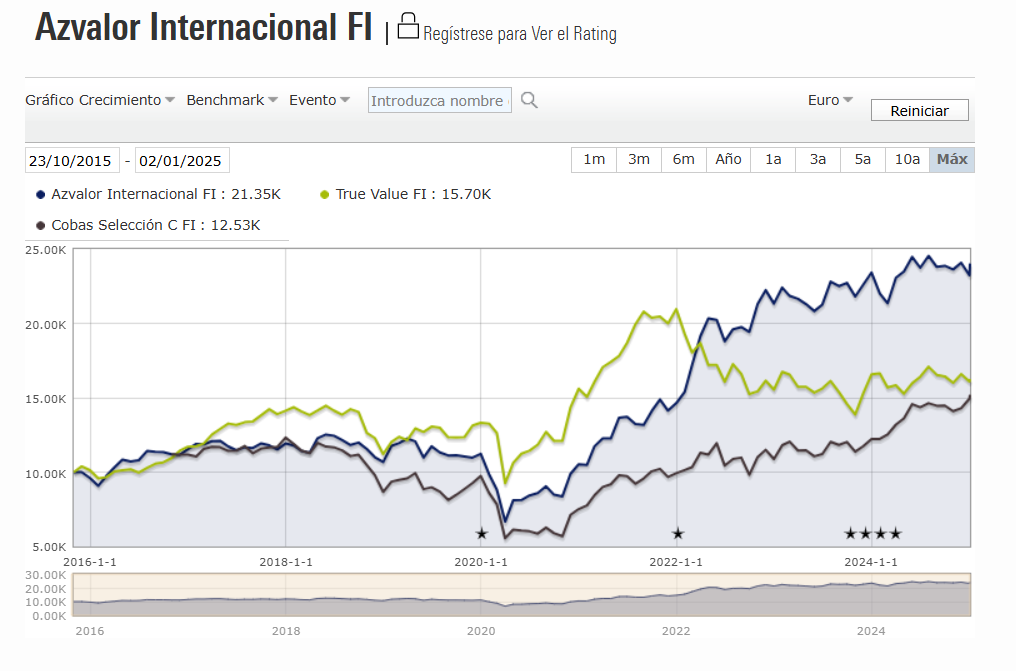Click the search magnifier icon

529,100
